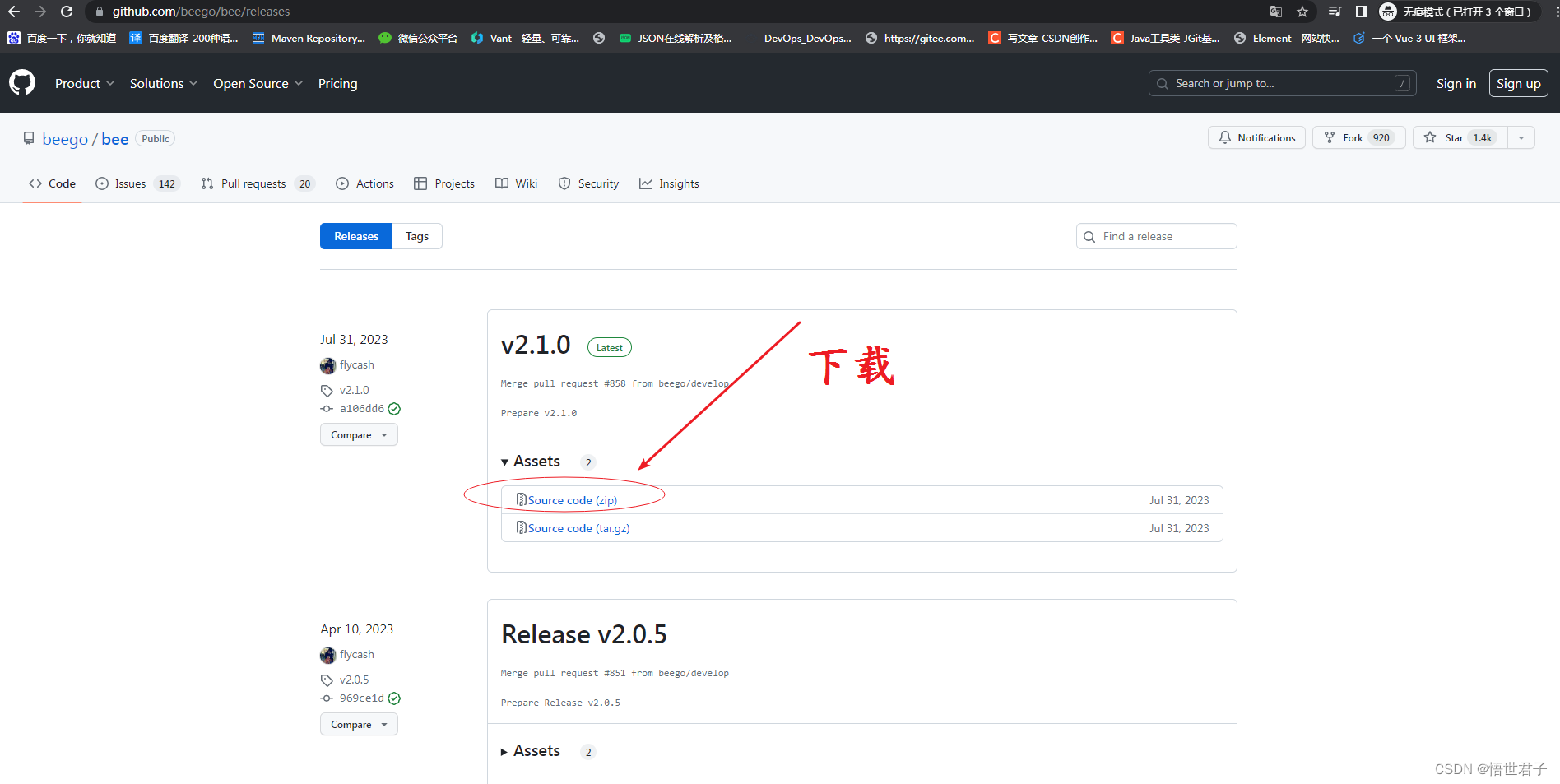The image size is (1560, 784).
Task: Show verified check for commit a106dd6
Action: point(394,409)
